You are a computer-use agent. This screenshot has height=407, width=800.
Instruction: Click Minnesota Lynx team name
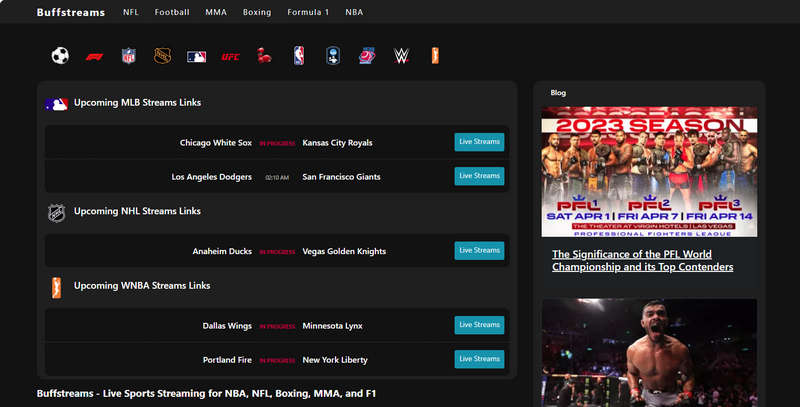[333, 326]
